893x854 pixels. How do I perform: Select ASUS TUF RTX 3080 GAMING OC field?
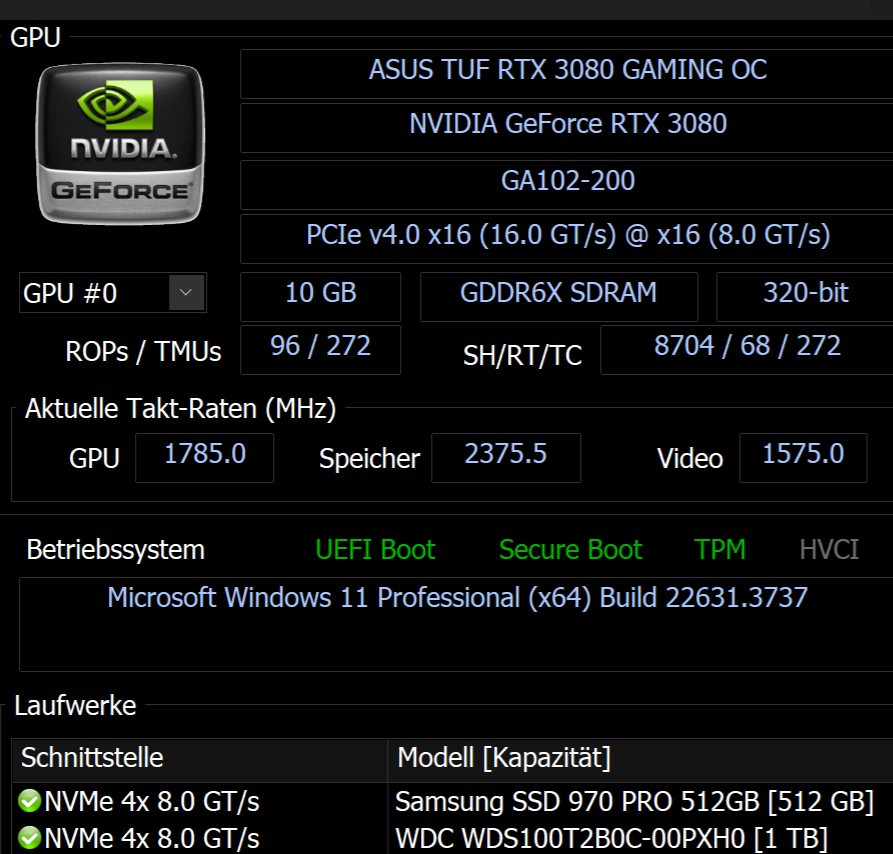coord(567,74)
